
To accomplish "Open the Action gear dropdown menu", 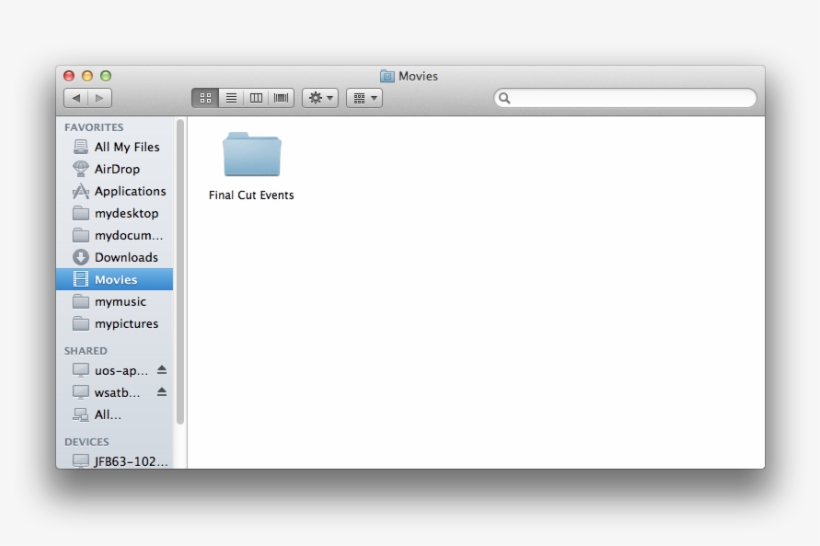I will [321, 98].
